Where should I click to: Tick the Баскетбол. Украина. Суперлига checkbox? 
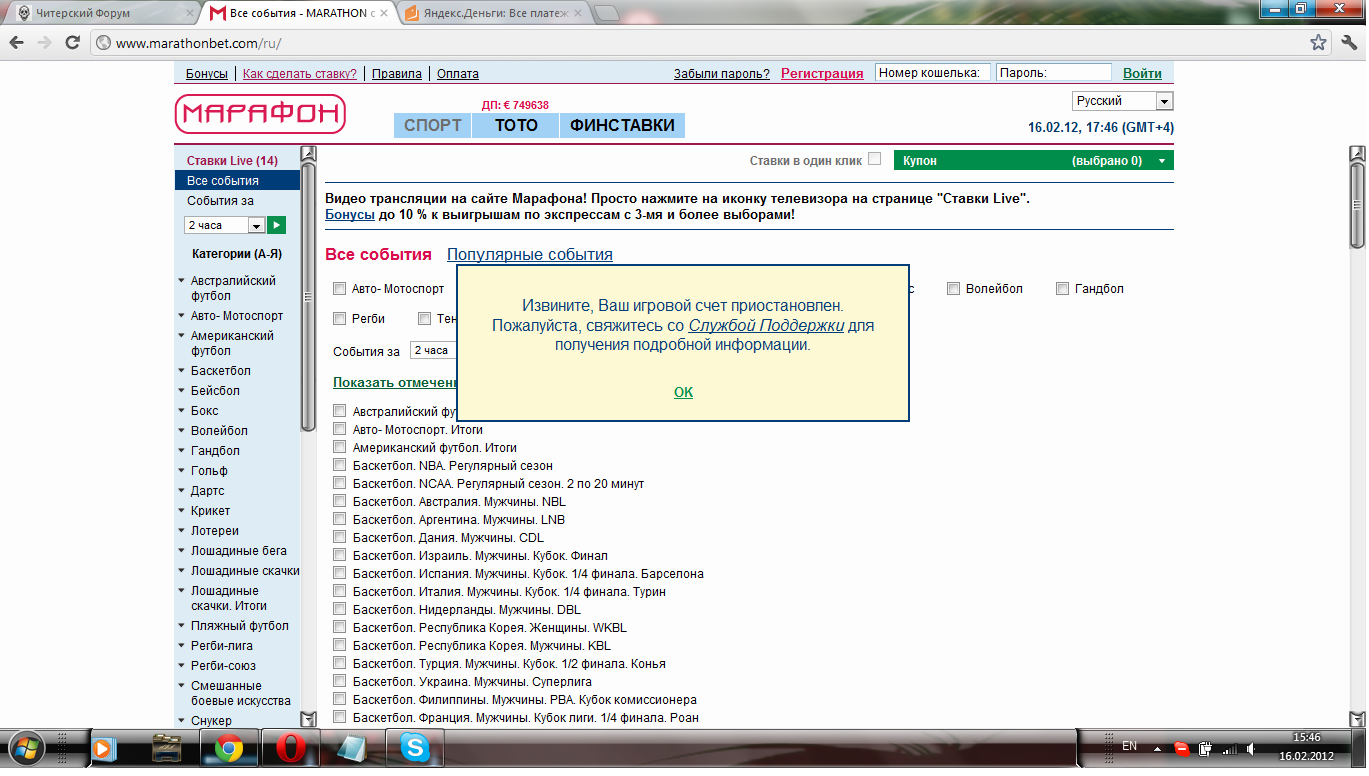[x=339, y=681]
